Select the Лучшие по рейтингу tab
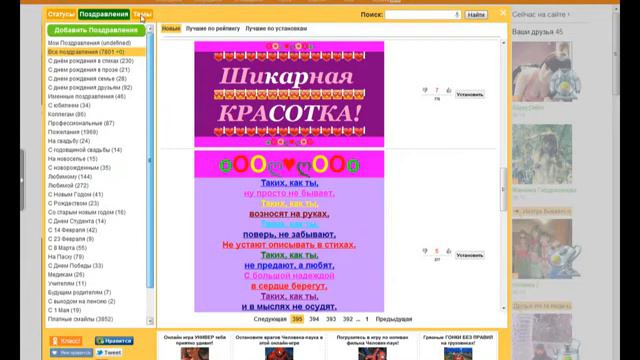 213,29
